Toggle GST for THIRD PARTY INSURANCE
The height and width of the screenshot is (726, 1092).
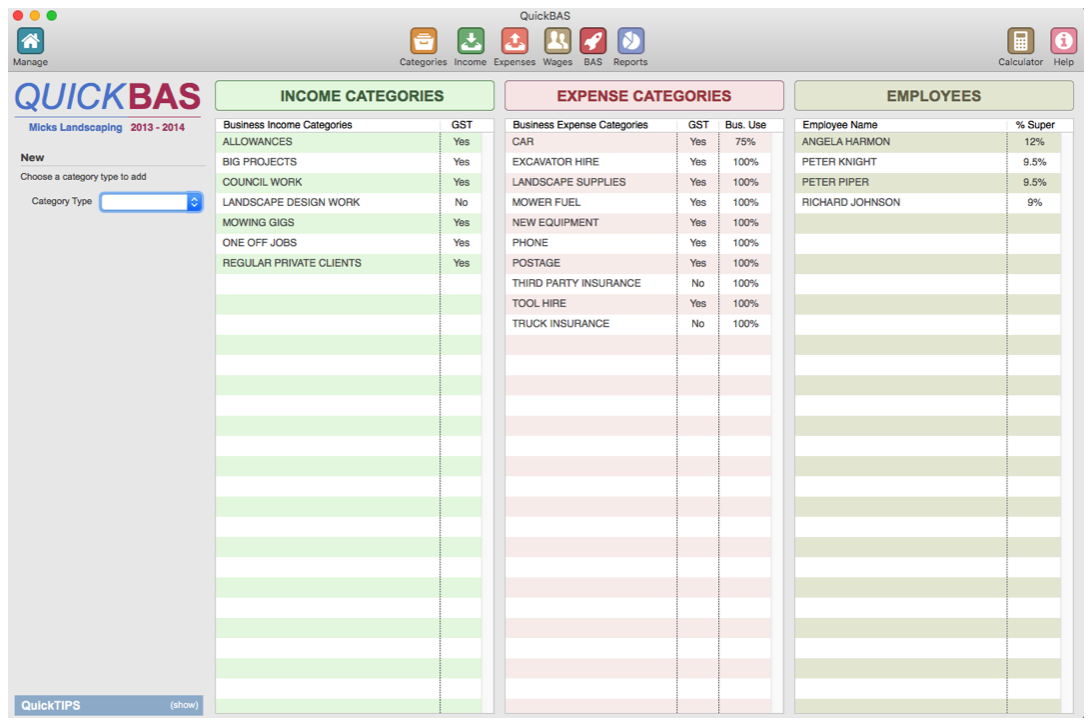[x=697, y=283]
